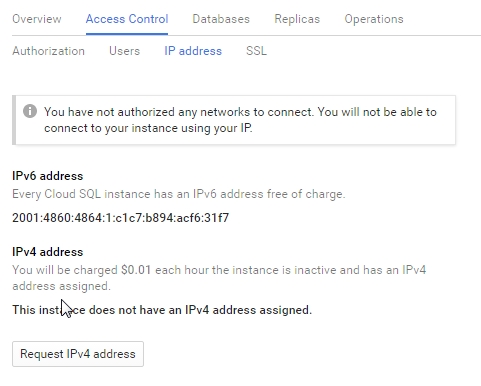Click the info icon in the warning banner
This screenshot has width=481, height=386.
[x=30, y=111]
